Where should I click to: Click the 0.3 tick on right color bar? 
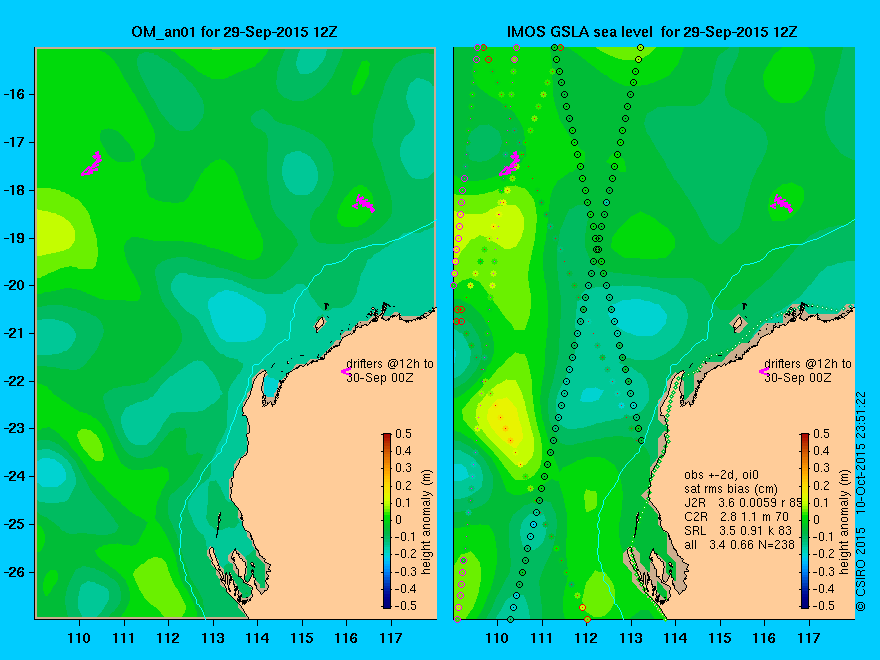(x=822, y=468)
